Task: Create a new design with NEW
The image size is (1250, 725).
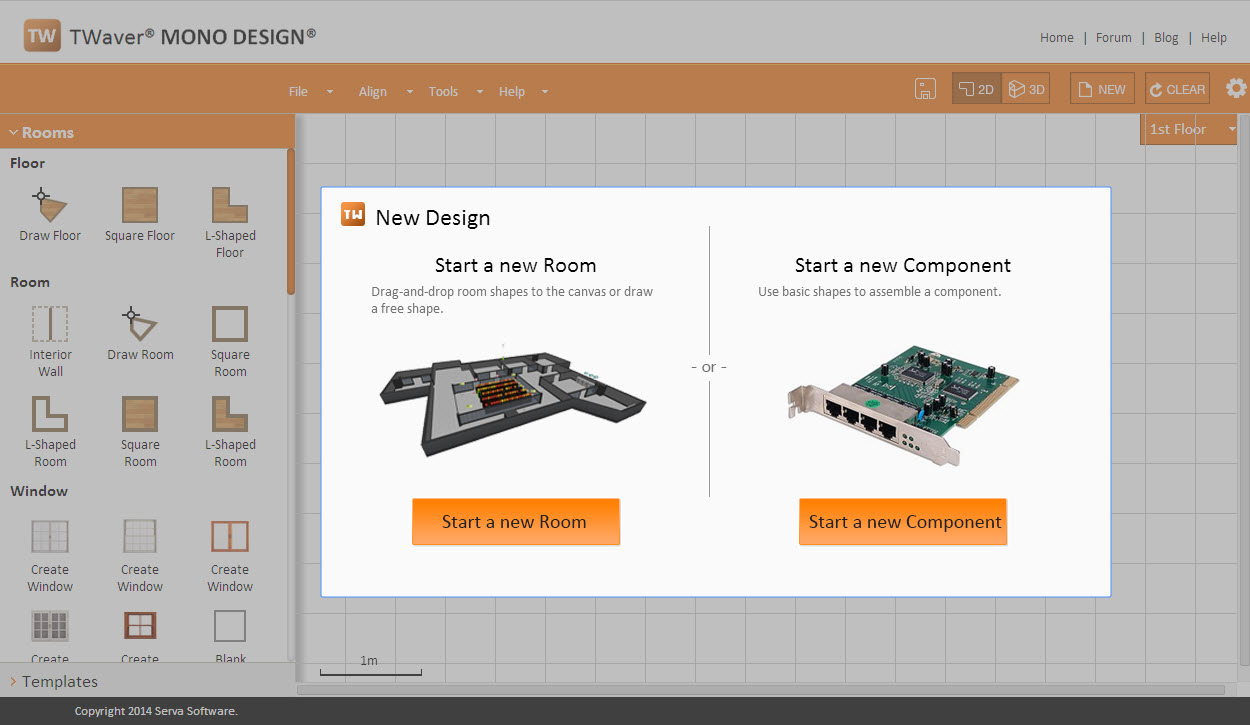Action: pyautogui.click(x=1102, y=89)
